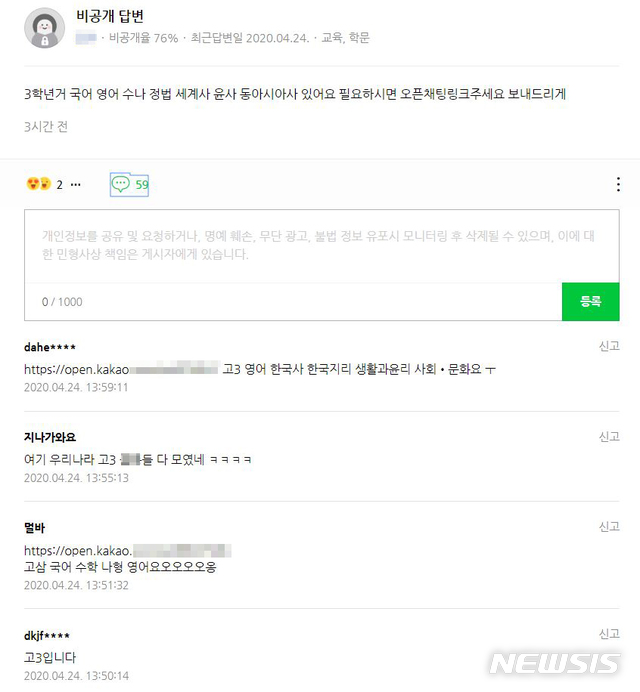Click the 59 comment count
This screenshot has width=640, height=692.
(x=142, y=184)
